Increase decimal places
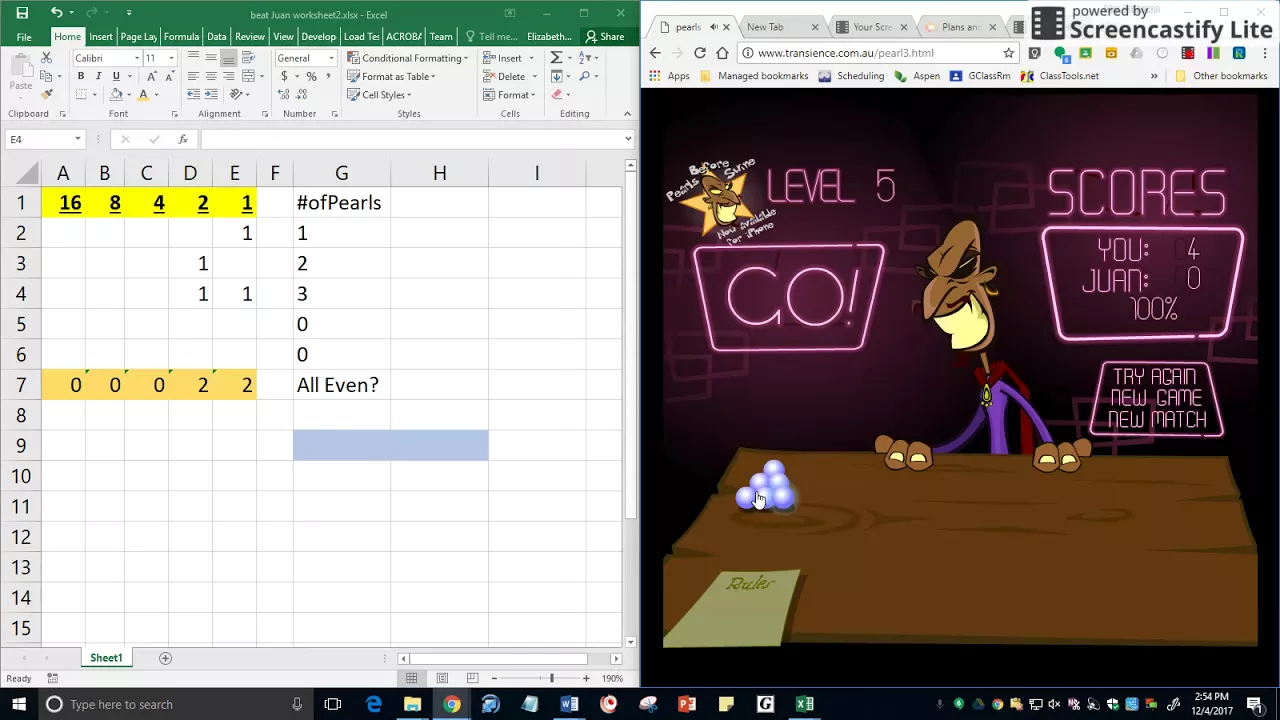 coord(285,94)
